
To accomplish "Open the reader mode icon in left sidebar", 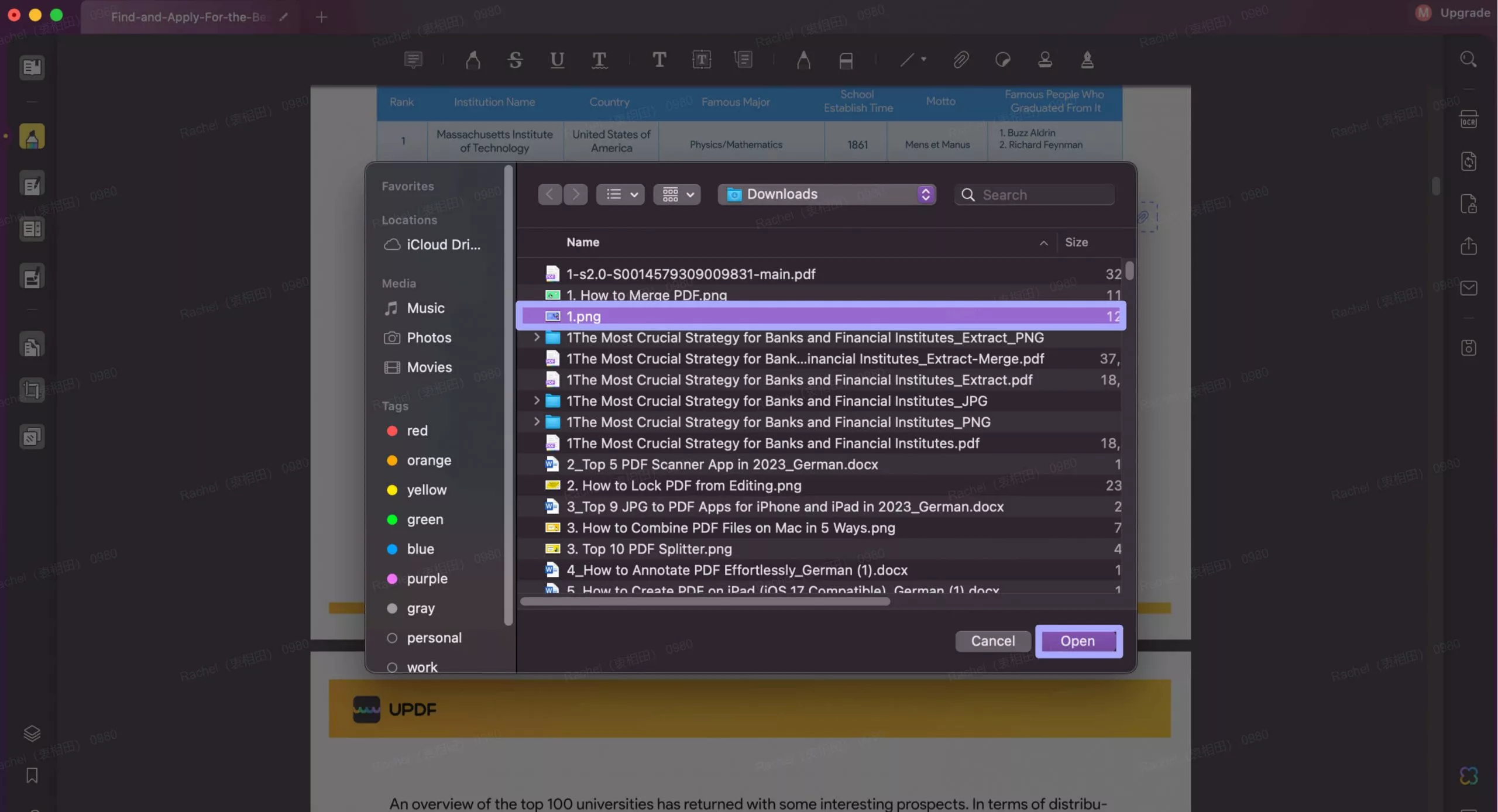I will point(32,67).
